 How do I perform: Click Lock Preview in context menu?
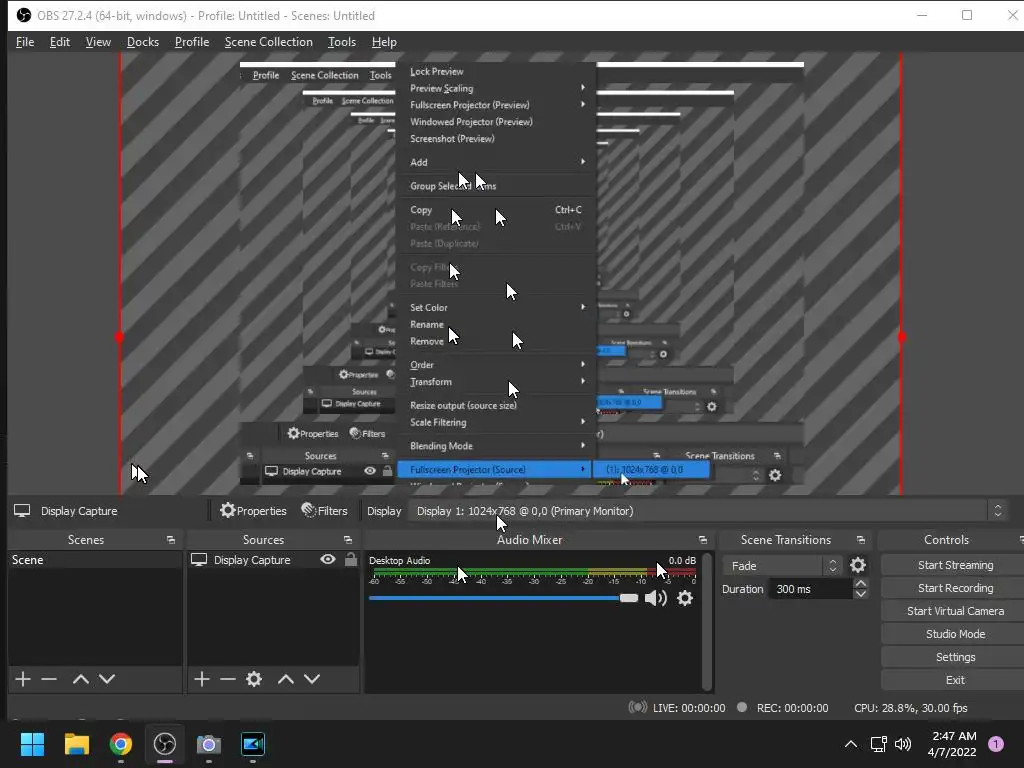(437, 71)
